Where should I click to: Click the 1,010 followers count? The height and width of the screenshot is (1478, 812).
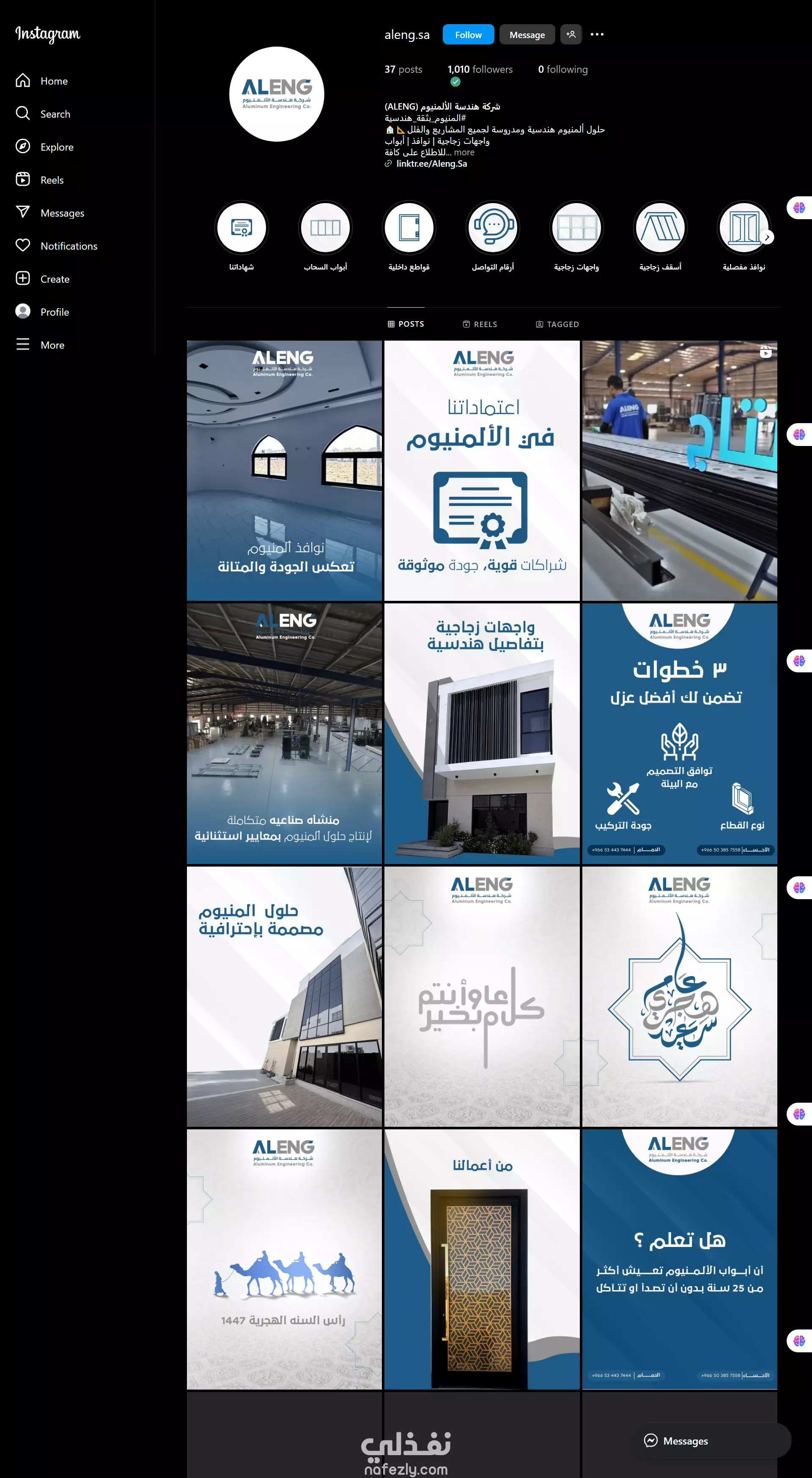point(480,69)
